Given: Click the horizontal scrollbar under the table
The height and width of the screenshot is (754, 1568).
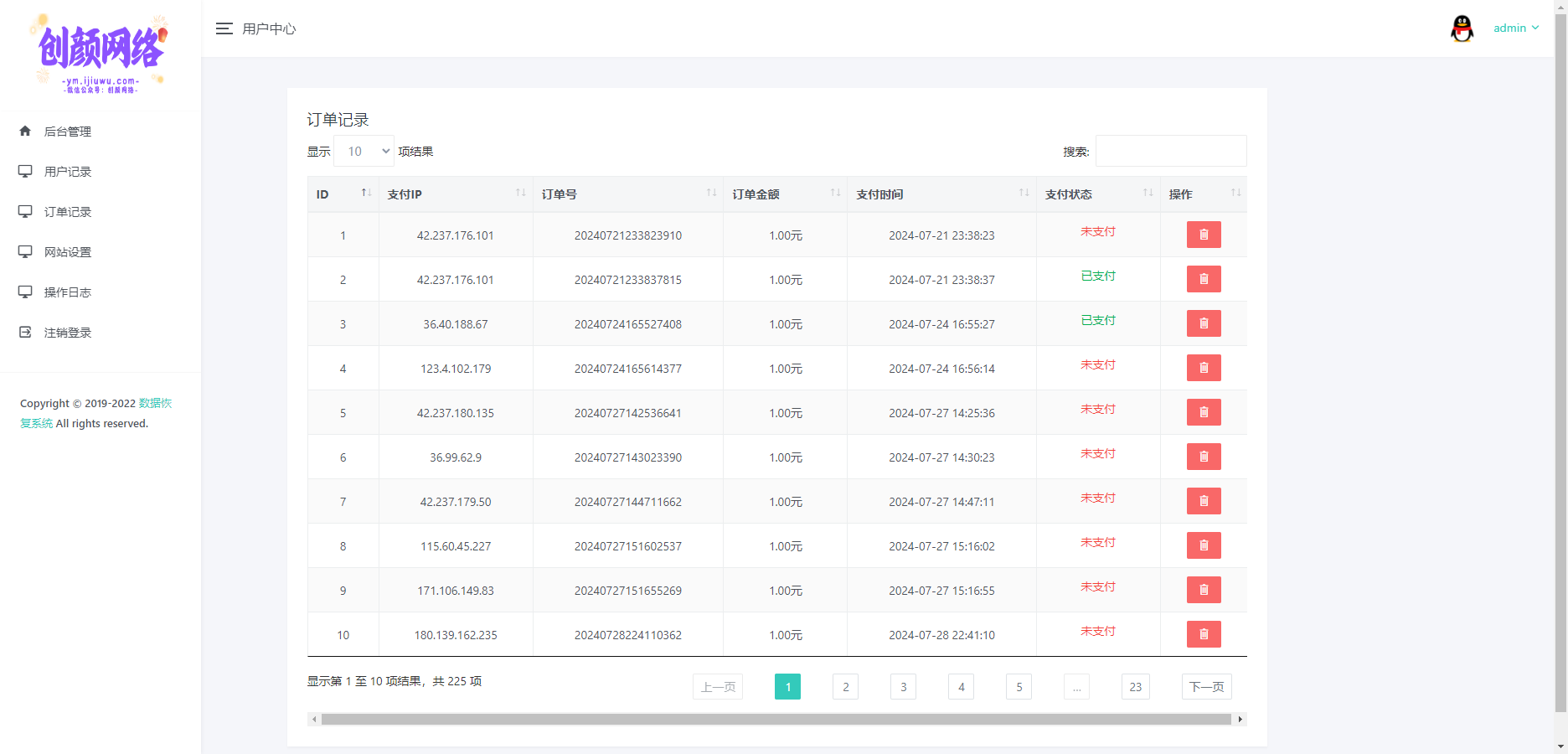Looking at the screenshot, I should point(776,719).
